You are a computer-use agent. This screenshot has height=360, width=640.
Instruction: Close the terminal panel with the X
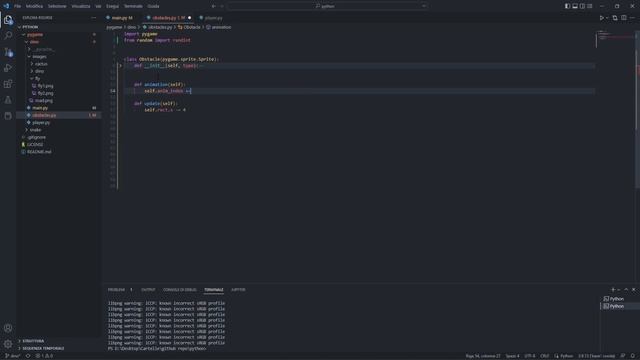click(x=633, y=290)
